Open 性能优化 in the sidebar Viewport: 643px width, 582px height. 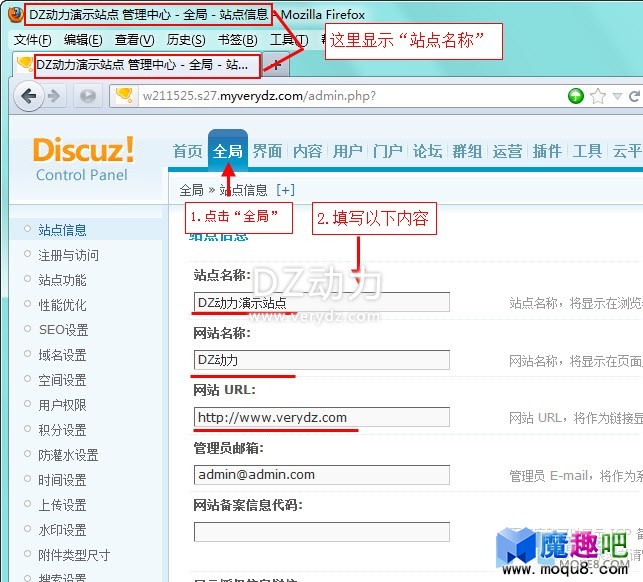click(x=62, y=305)
